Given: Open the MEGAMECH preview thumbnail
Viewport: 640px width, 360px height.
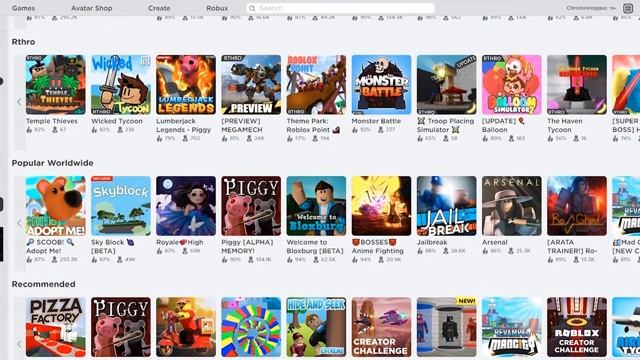Looking at the screenshot, I should tap(251, 85).
